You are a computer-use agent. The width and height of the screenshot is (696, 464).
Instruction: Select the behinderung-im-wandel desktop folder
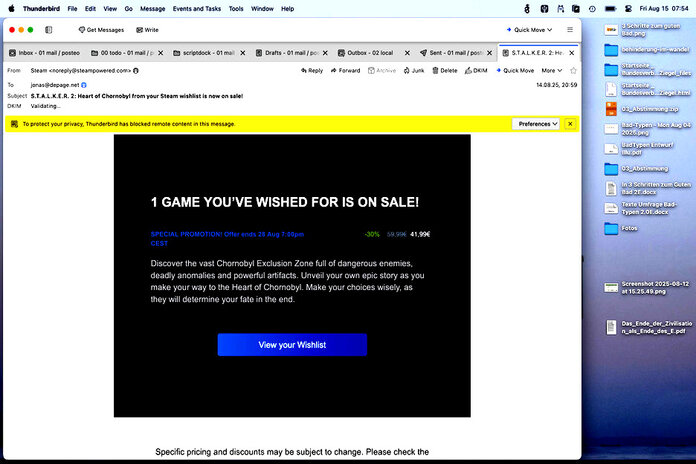click(647, 50)
